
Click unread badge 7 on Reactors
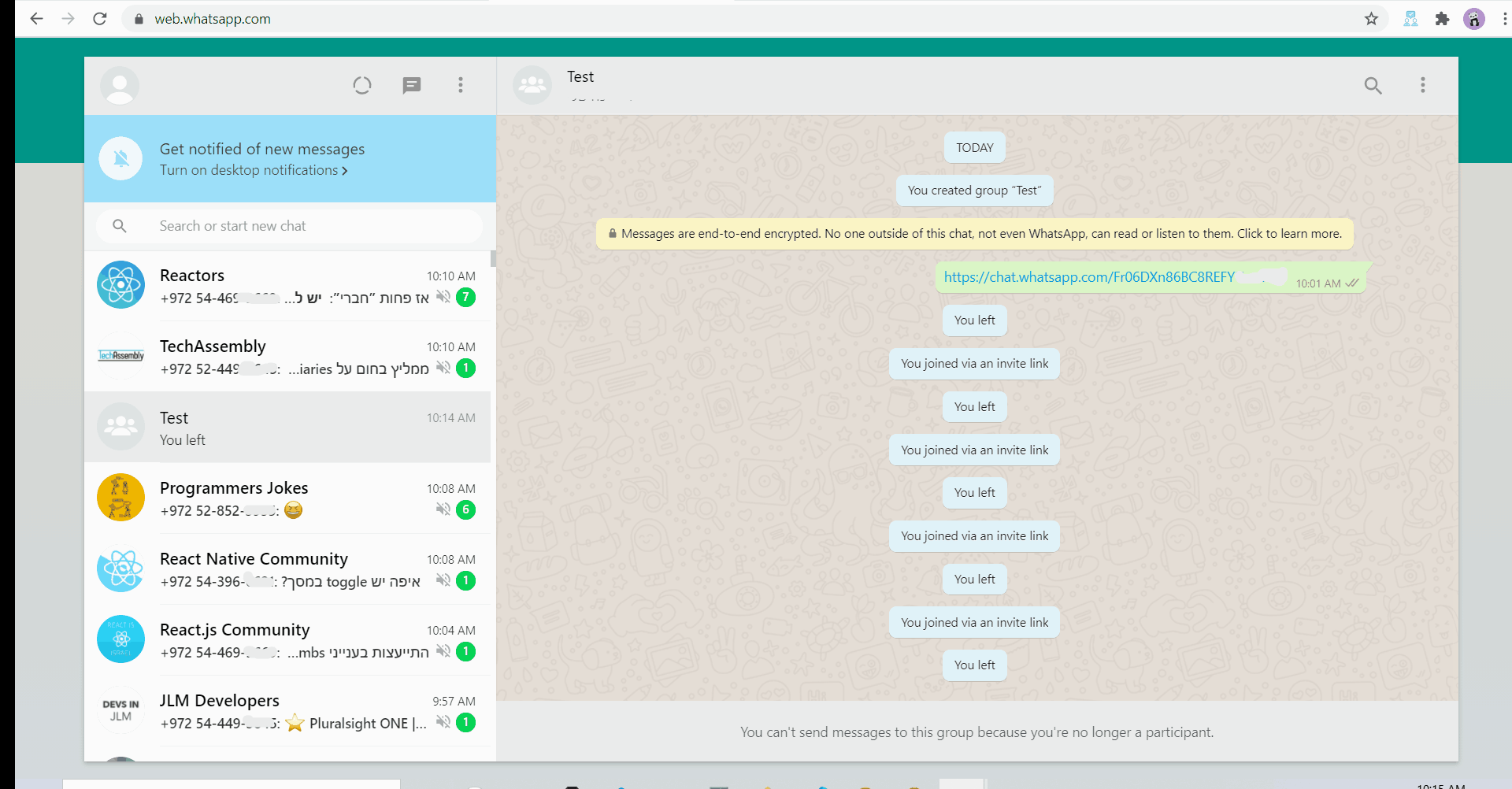[466, 297]
